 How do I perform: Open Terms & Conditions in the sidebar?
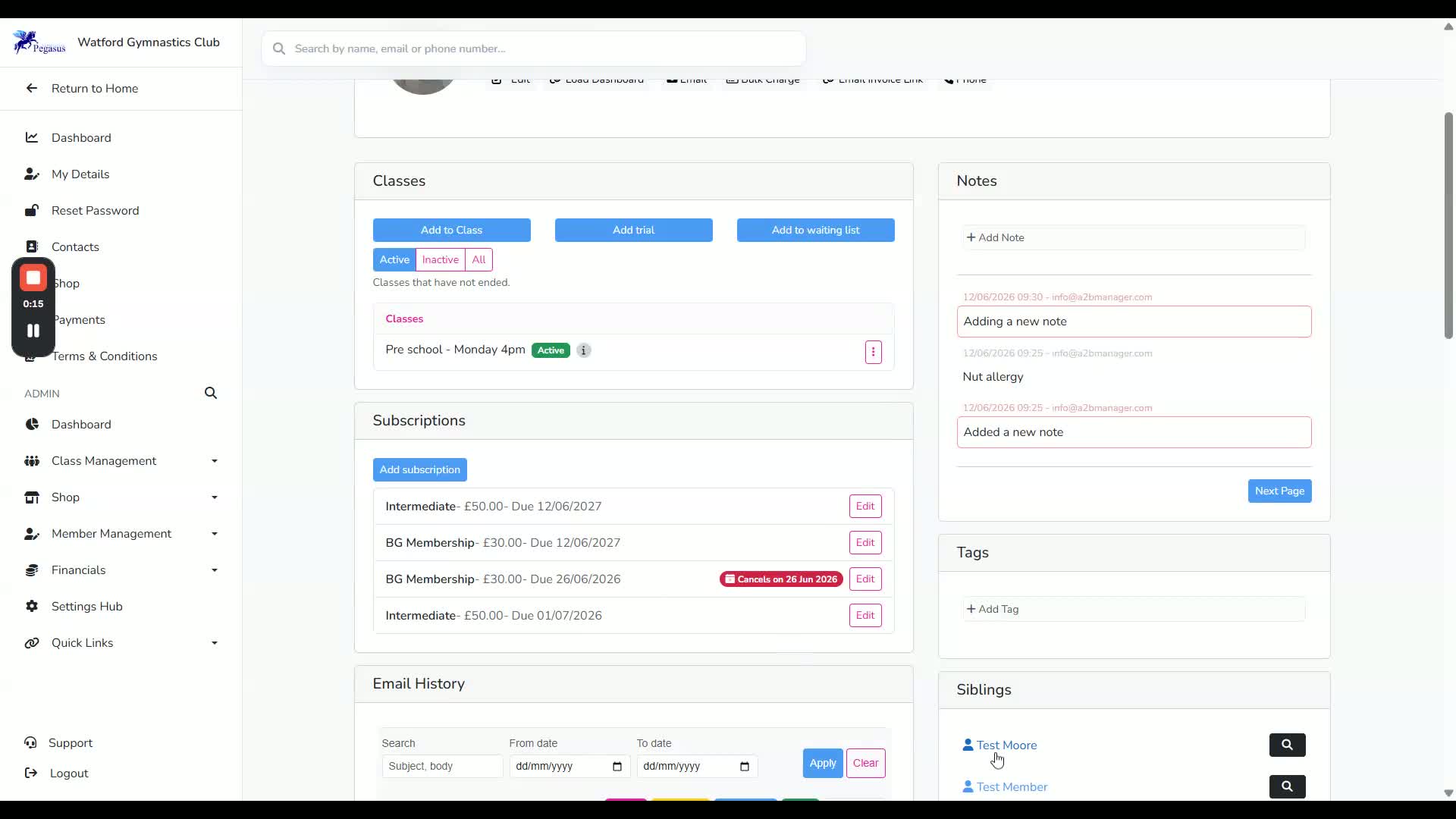(105, 356)
